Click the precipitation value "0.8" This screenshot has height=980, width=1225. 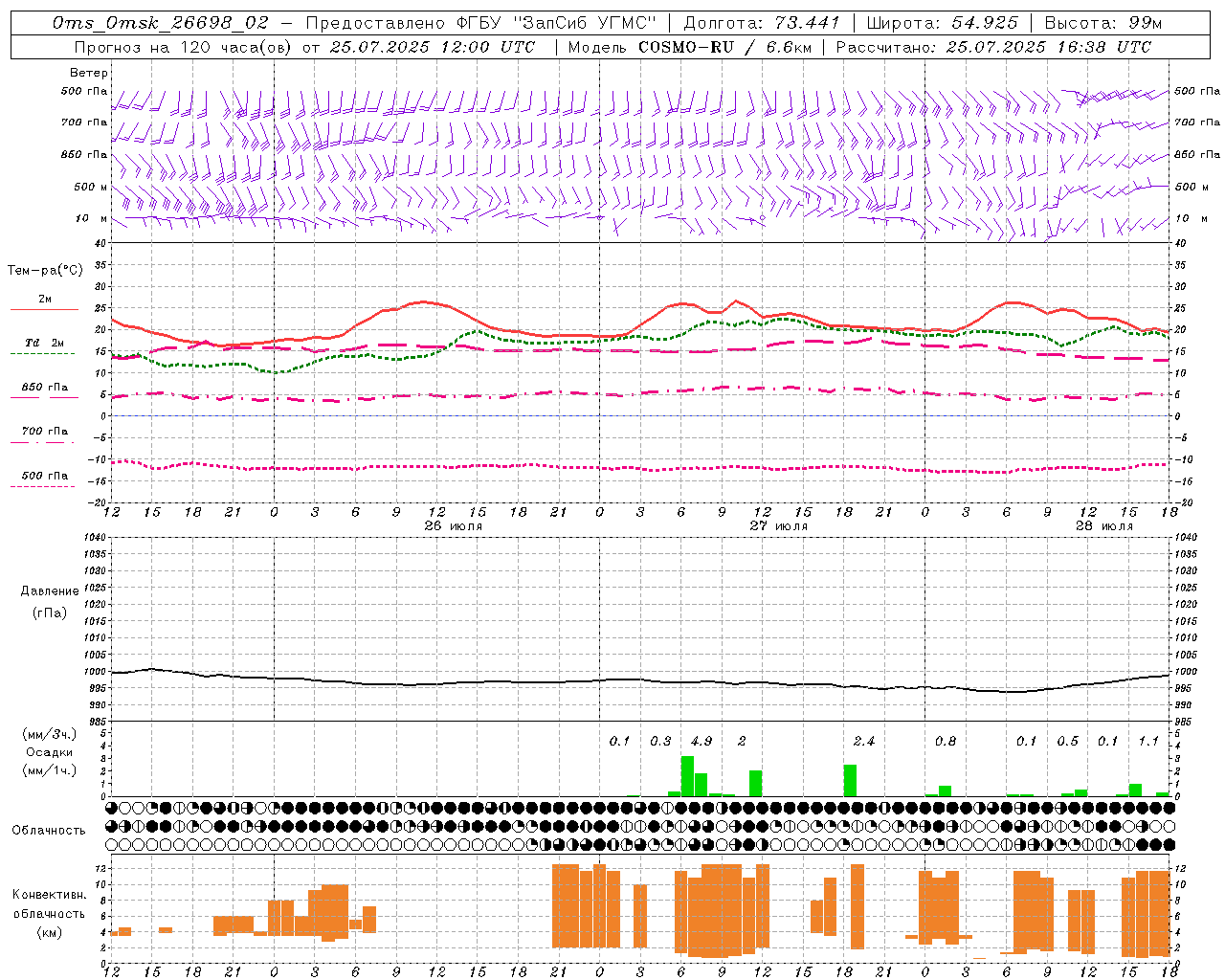click(x=946, y=741)
